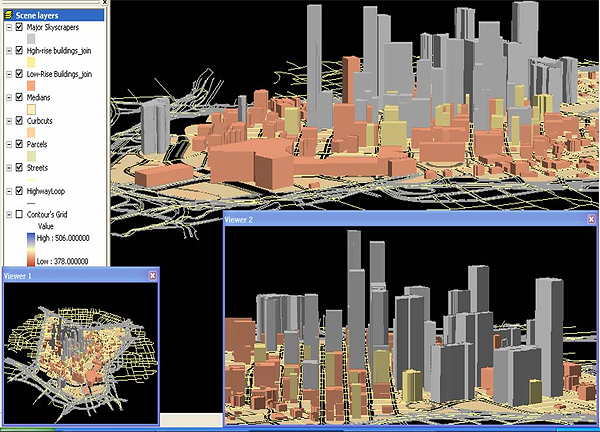
Task: Click the Parcels legend swatch
Action: 31,156
